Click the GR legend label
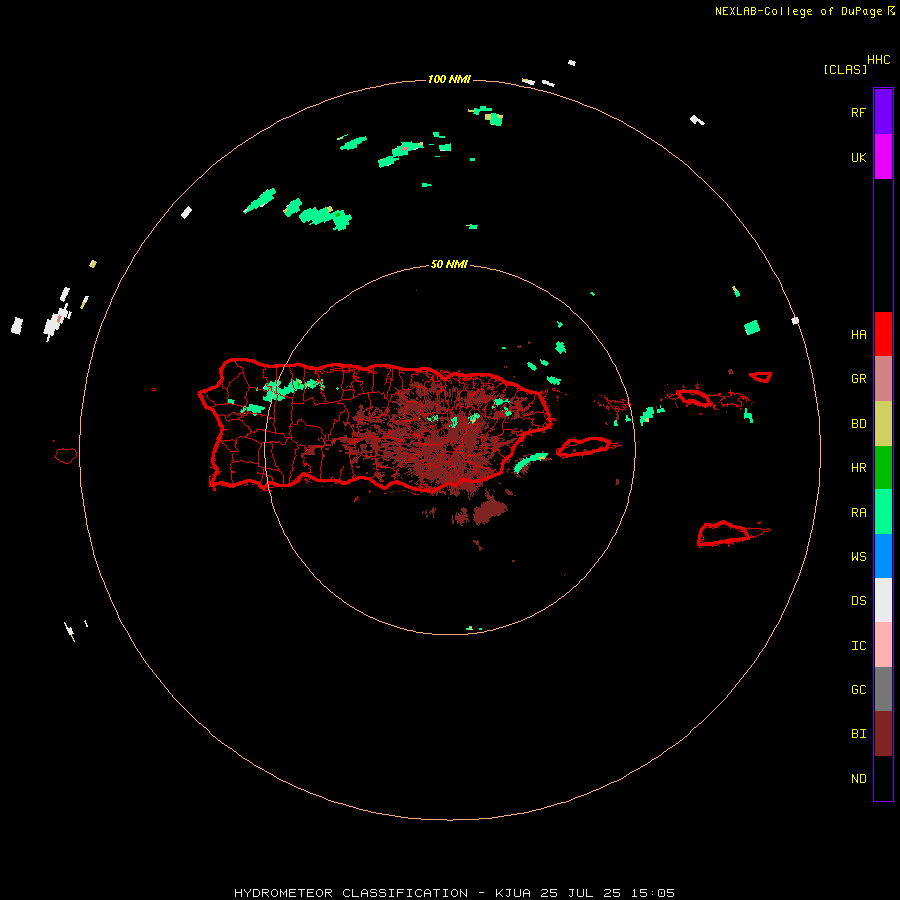Viewport: 900px width, 900px height. click(858, 379)
